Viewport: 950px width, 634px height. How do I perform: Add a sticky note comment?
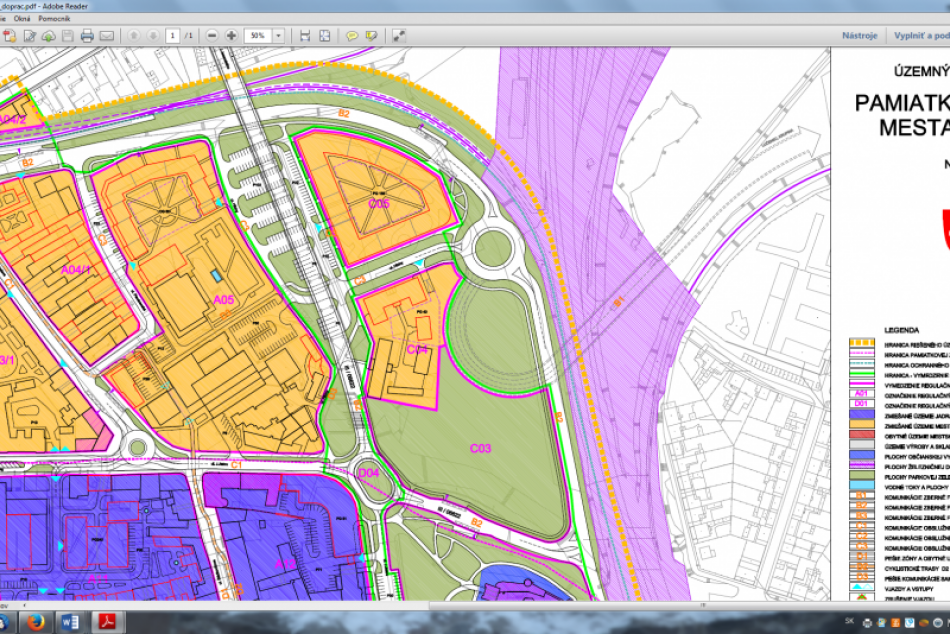(x=352, y=36)
